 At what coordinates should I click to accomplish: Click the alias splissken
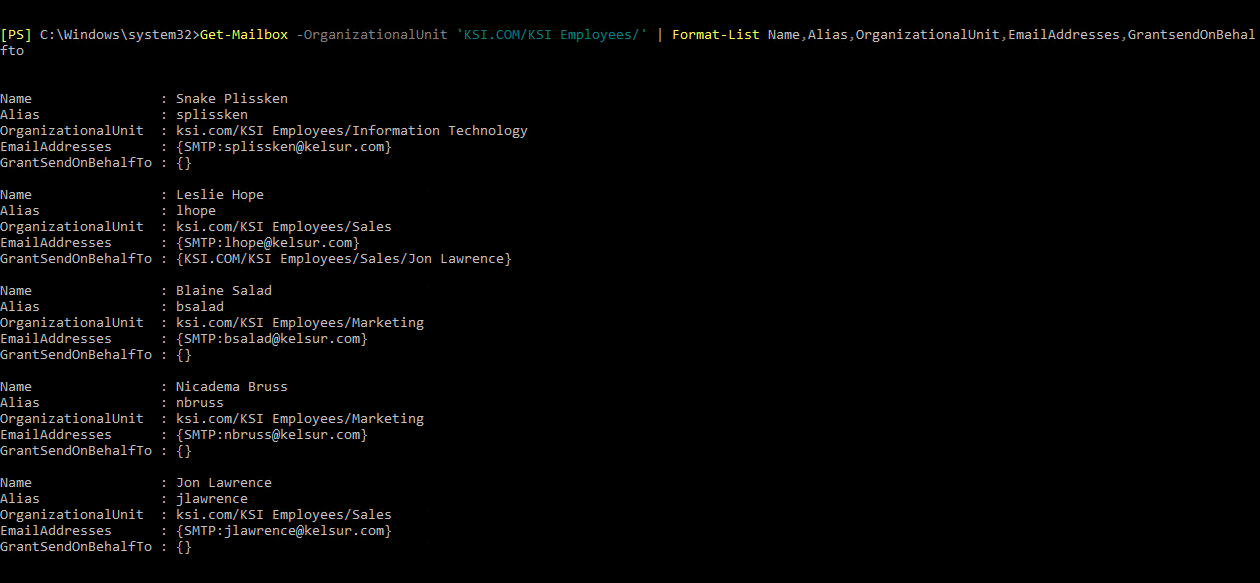coord(212,115)
